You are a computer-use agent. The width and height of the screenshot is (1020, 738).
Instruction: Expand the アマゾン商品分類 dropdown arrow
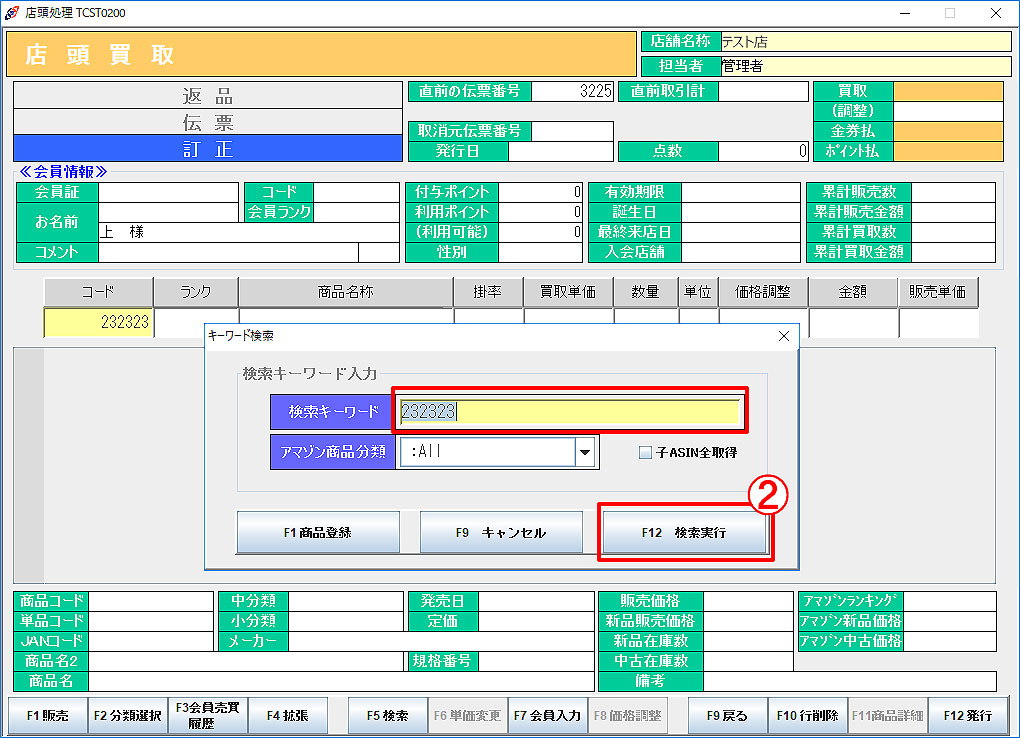tap(584, 452)
